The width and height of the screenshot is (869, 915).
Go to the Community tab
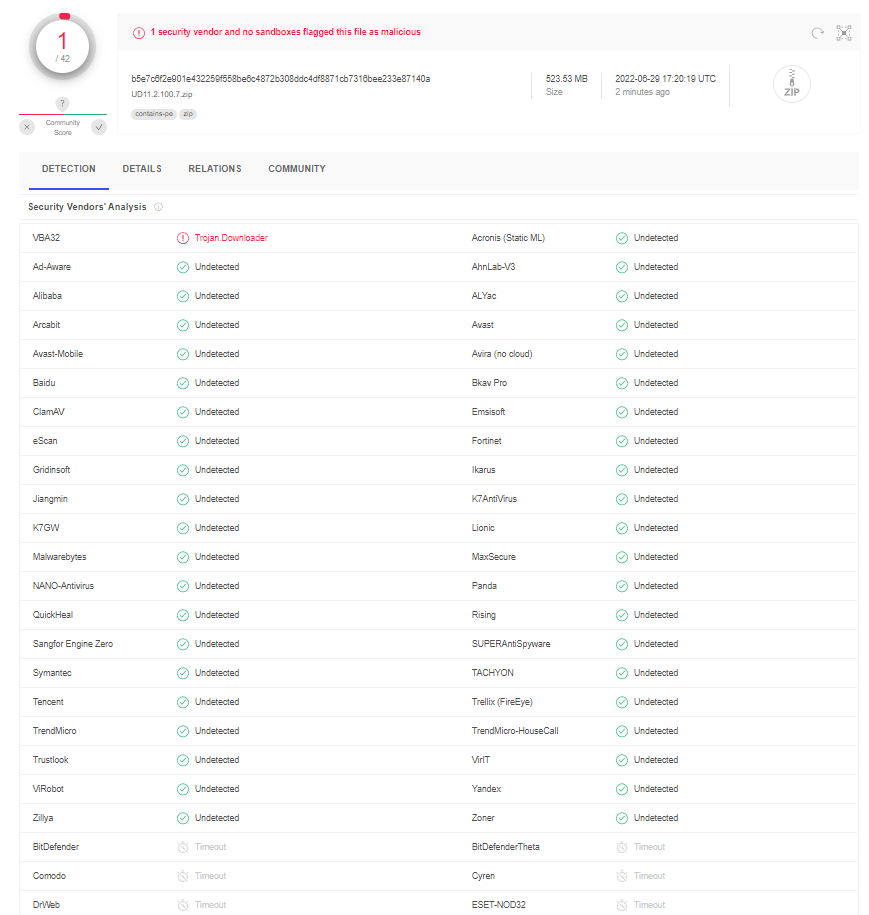(x=297, y=169)
